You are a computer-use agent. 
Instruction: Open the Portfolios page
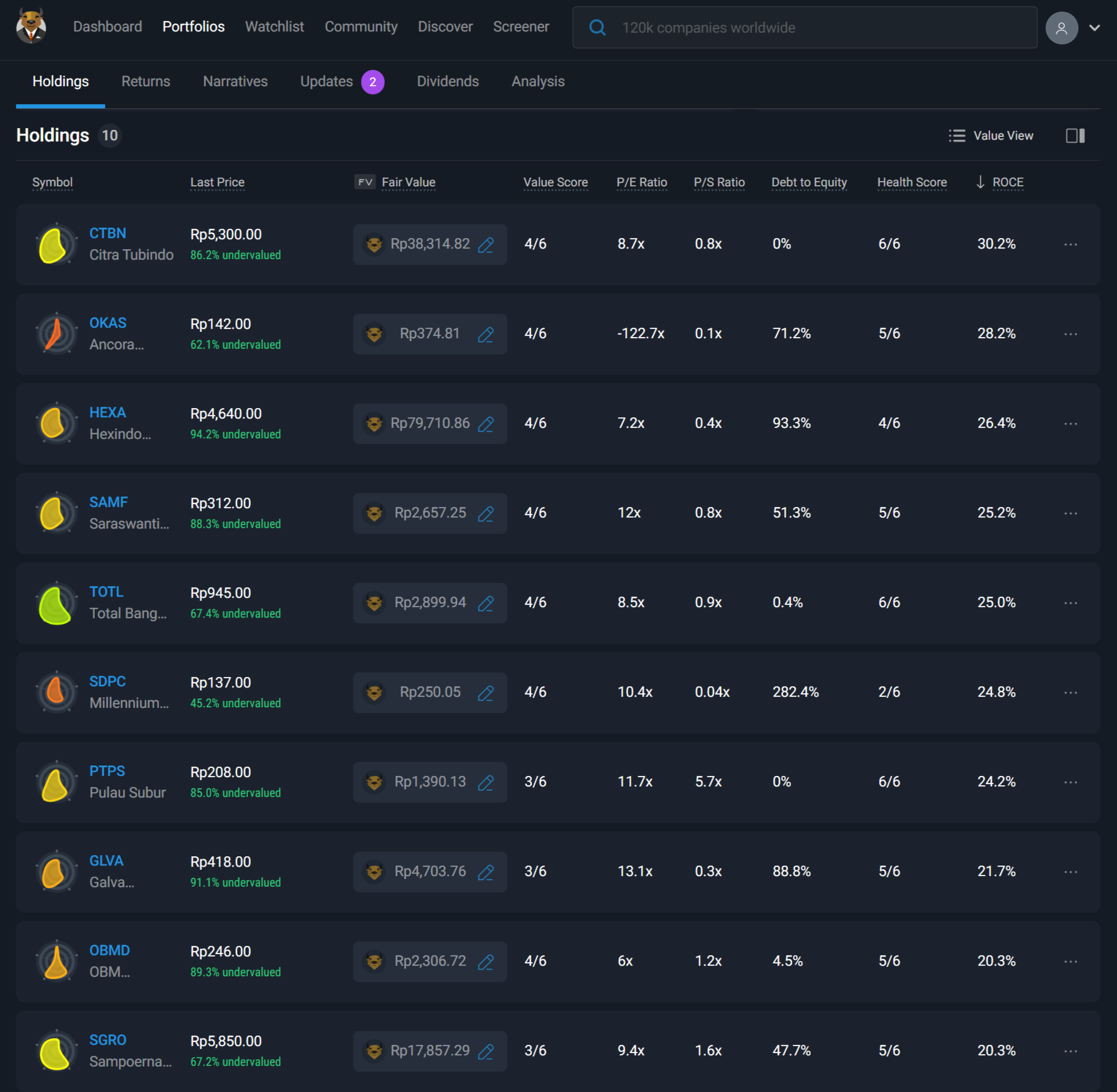coord(193,27)
